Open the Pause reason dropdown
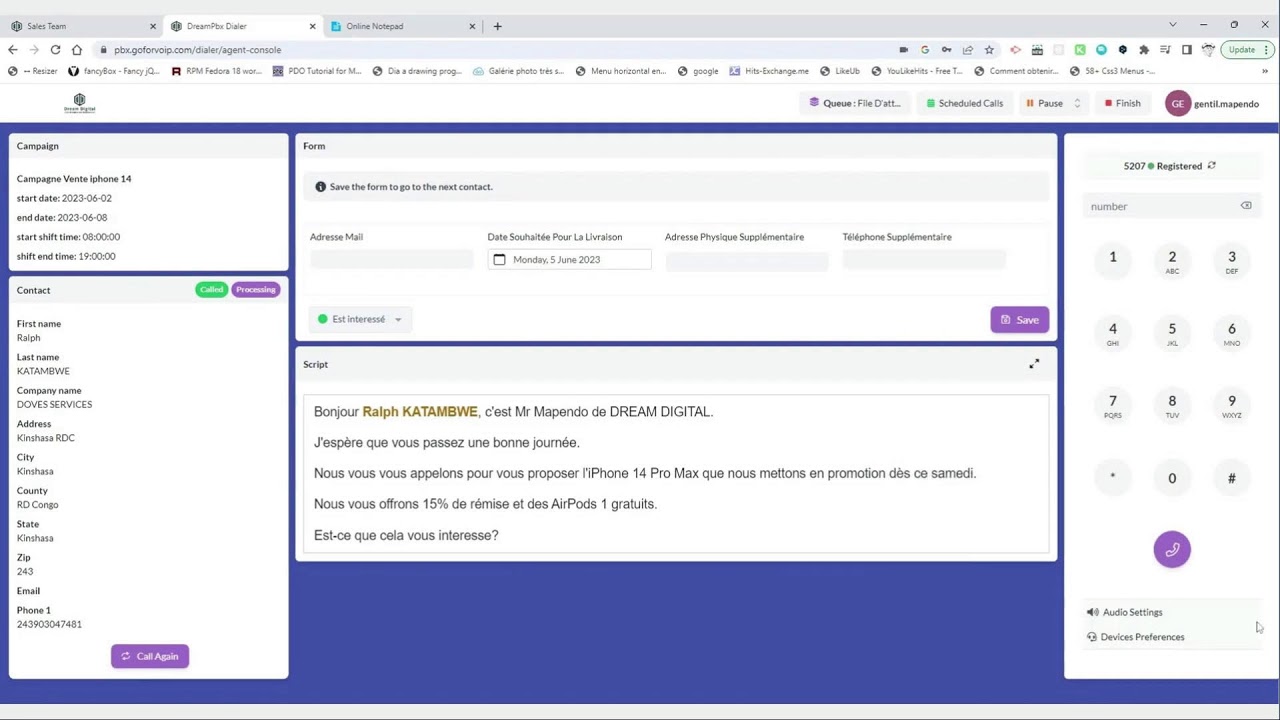This screenshot has height=720, width=1280. click(x=1053, y=103)
